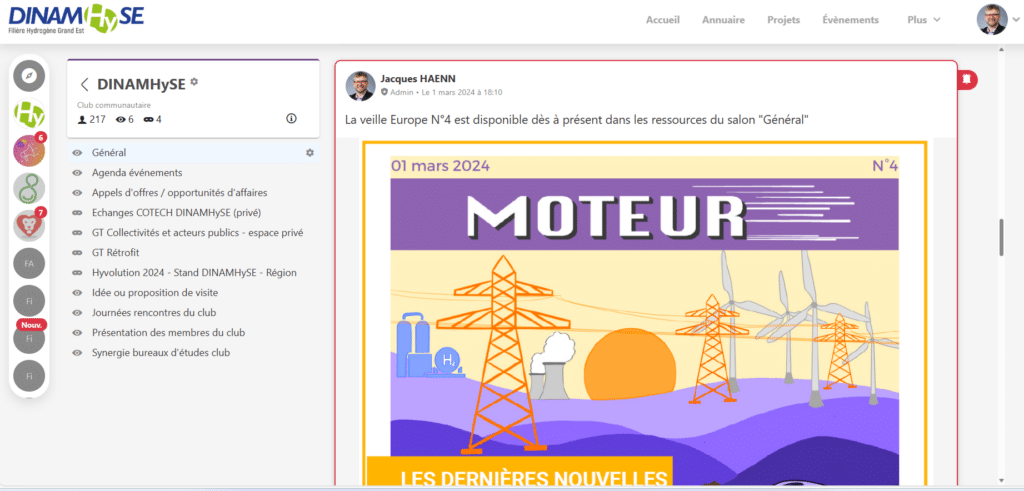Open the user profile photo in header
This screenshot has height=491, width=1024.
991,20
